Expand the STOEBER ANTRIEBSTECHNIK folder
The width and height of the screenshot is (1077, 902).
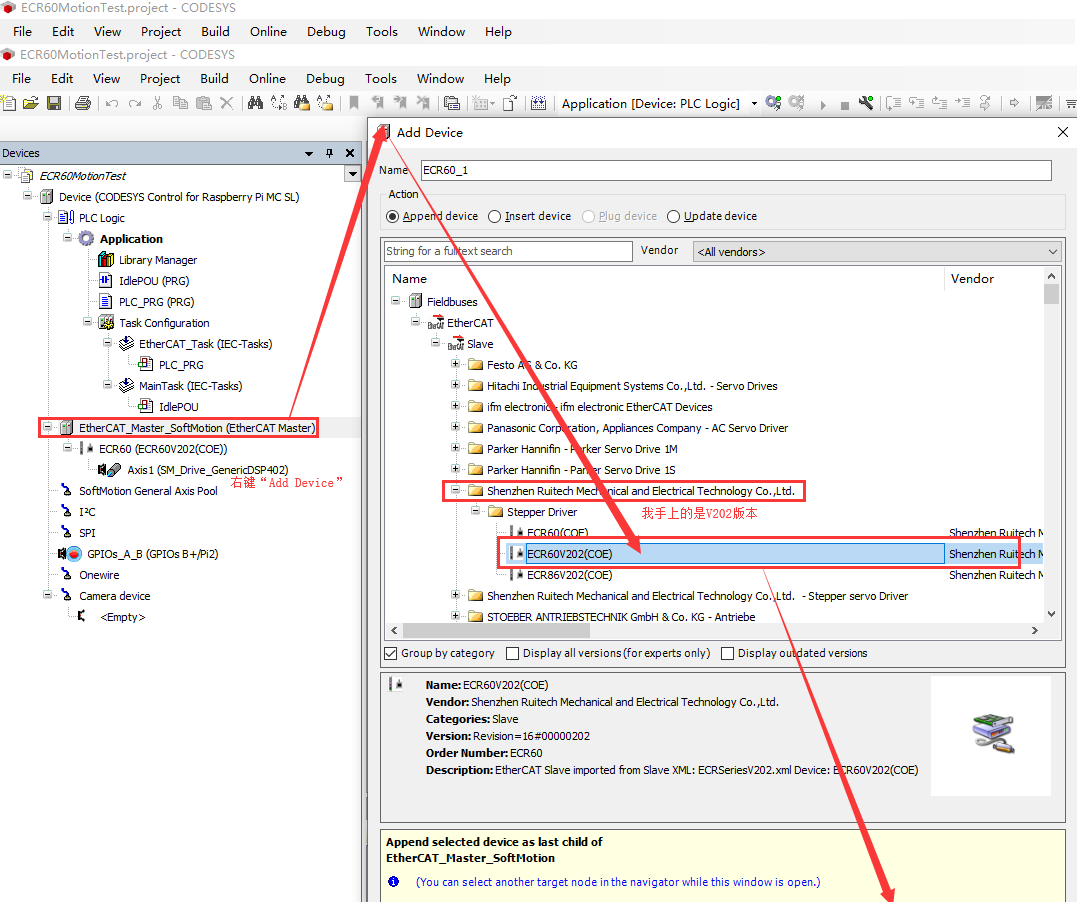coord(455,616)
